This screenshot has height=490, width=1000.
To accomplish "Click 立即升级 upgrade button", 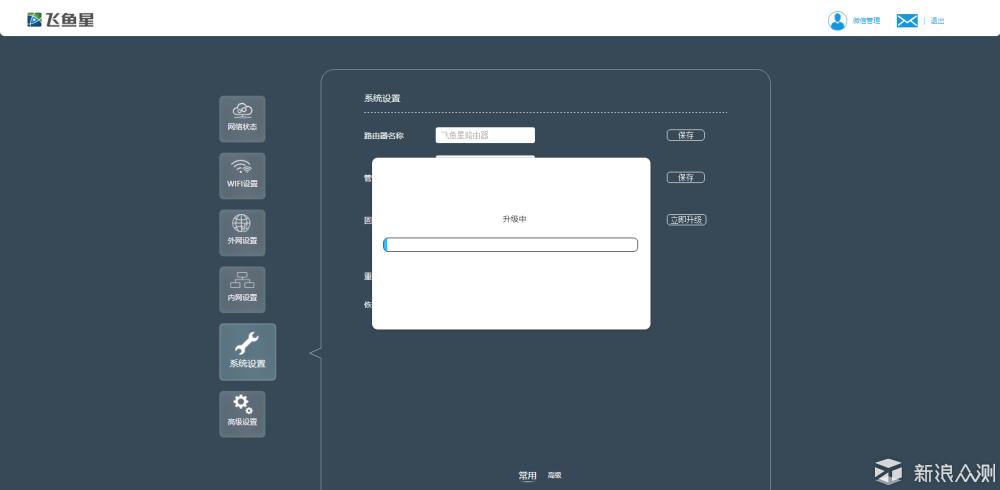I will click(687, 219).
